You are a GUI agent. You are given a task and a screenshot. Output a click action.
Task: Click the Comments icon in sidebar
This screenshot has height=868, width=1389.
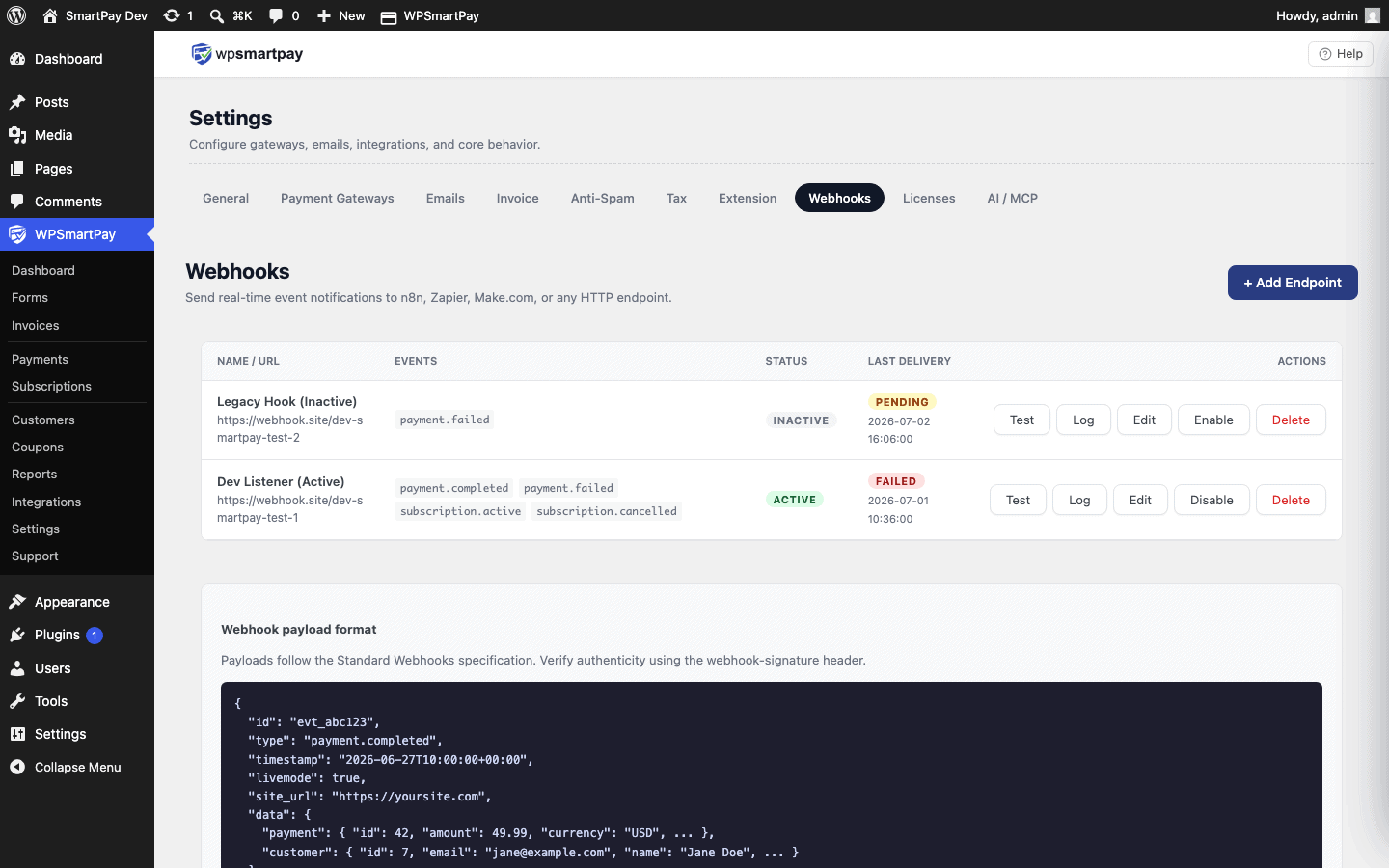click(17, 202)
